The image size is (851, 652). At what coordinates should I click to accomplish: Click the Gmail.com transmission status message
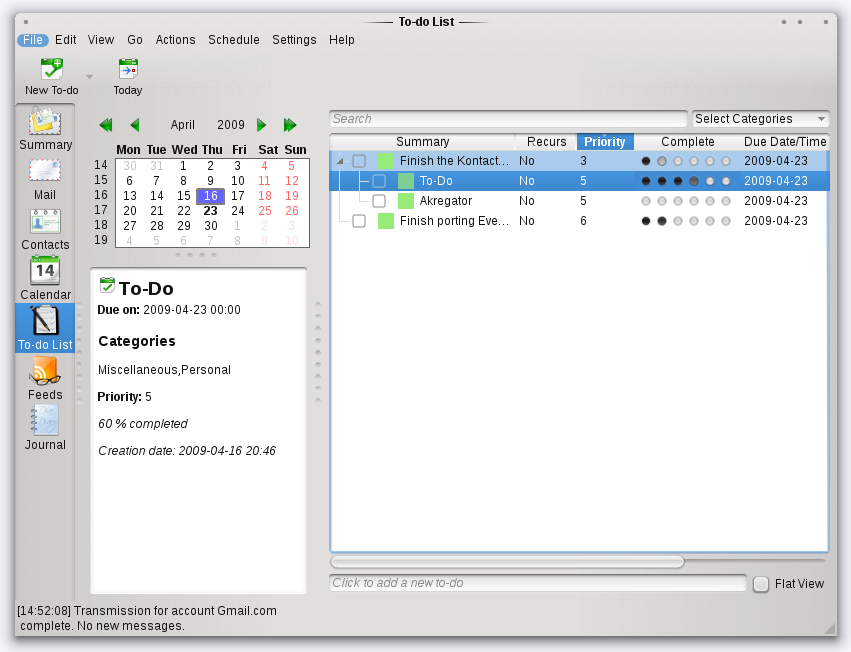[x=147, y=618]
